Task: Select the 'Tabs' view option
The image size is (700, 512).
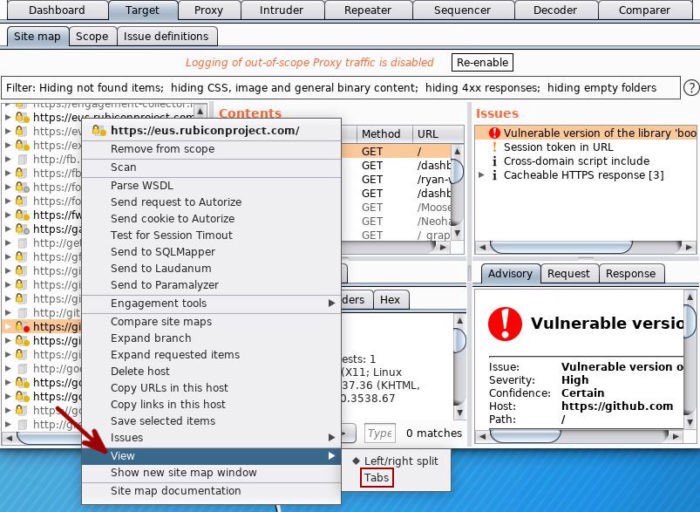Action: pyautogui.click(x=376, y=478)
